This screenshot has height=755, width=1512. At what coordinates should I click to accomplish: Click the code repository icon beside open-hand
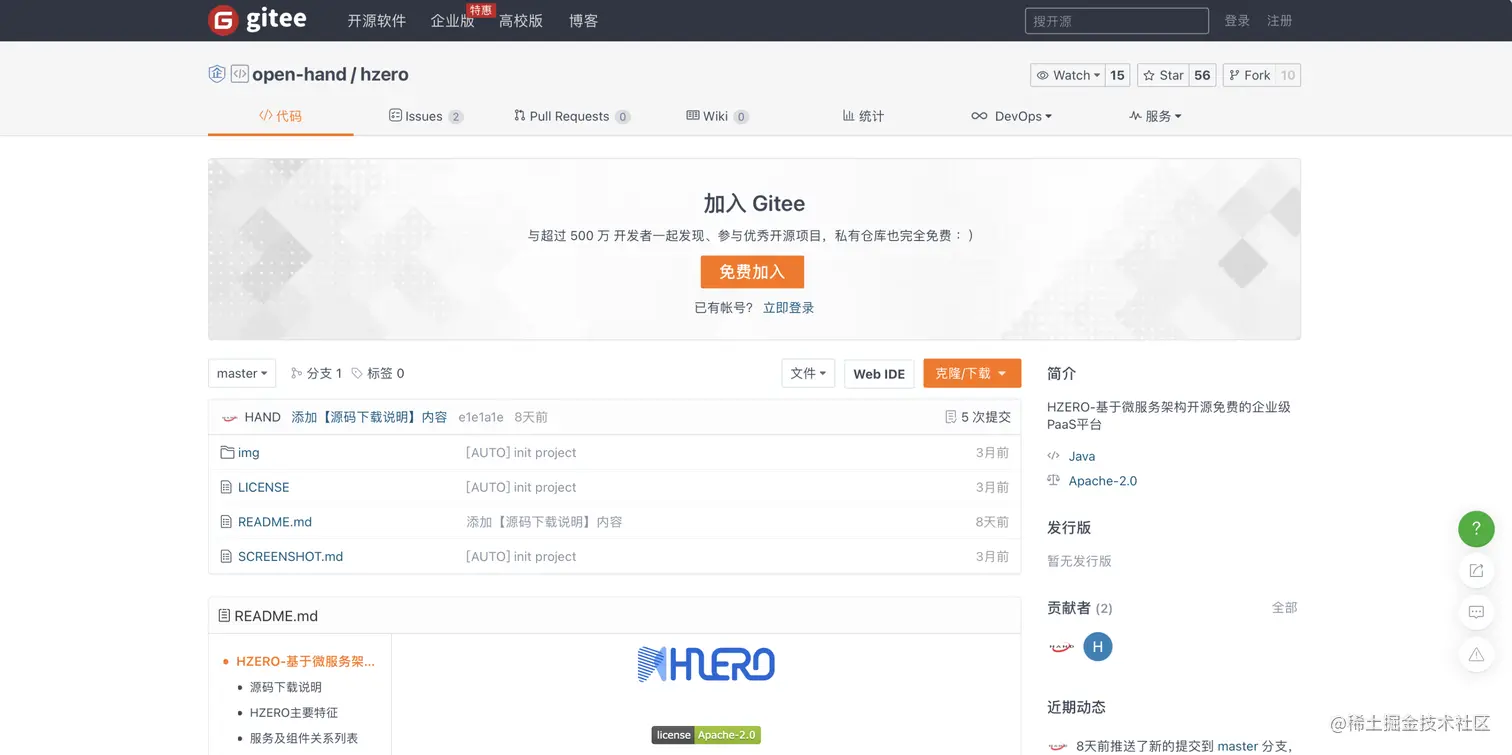pyautogui.click(x=239, y=74)
